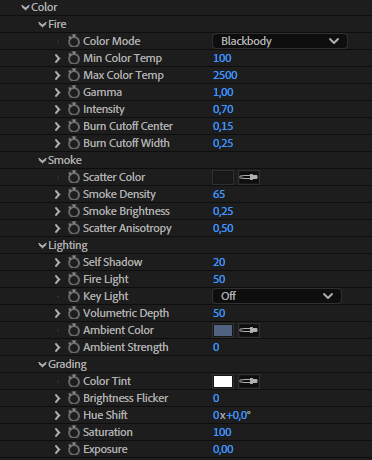Click Hue Shift value 0x+0,0°
This screenshot has width=372, height=460.
[232, 415]
